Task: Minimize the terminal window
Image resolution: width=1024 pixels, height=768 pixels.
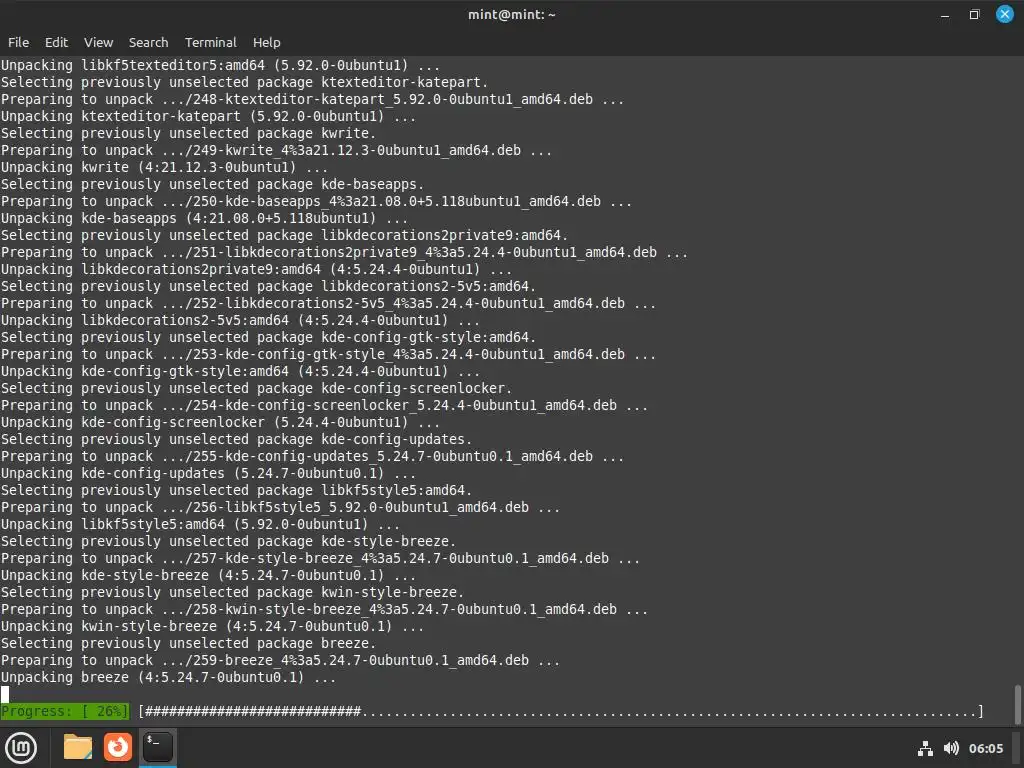Action: pyautogui.click(x=945, y=14)
